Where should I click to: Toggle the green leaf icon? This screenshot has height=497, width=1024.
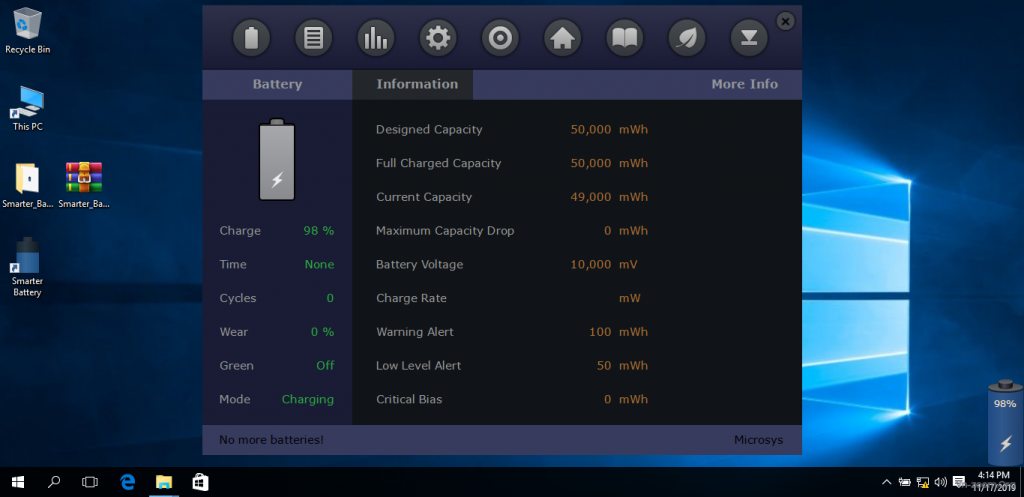click(686, 38)
